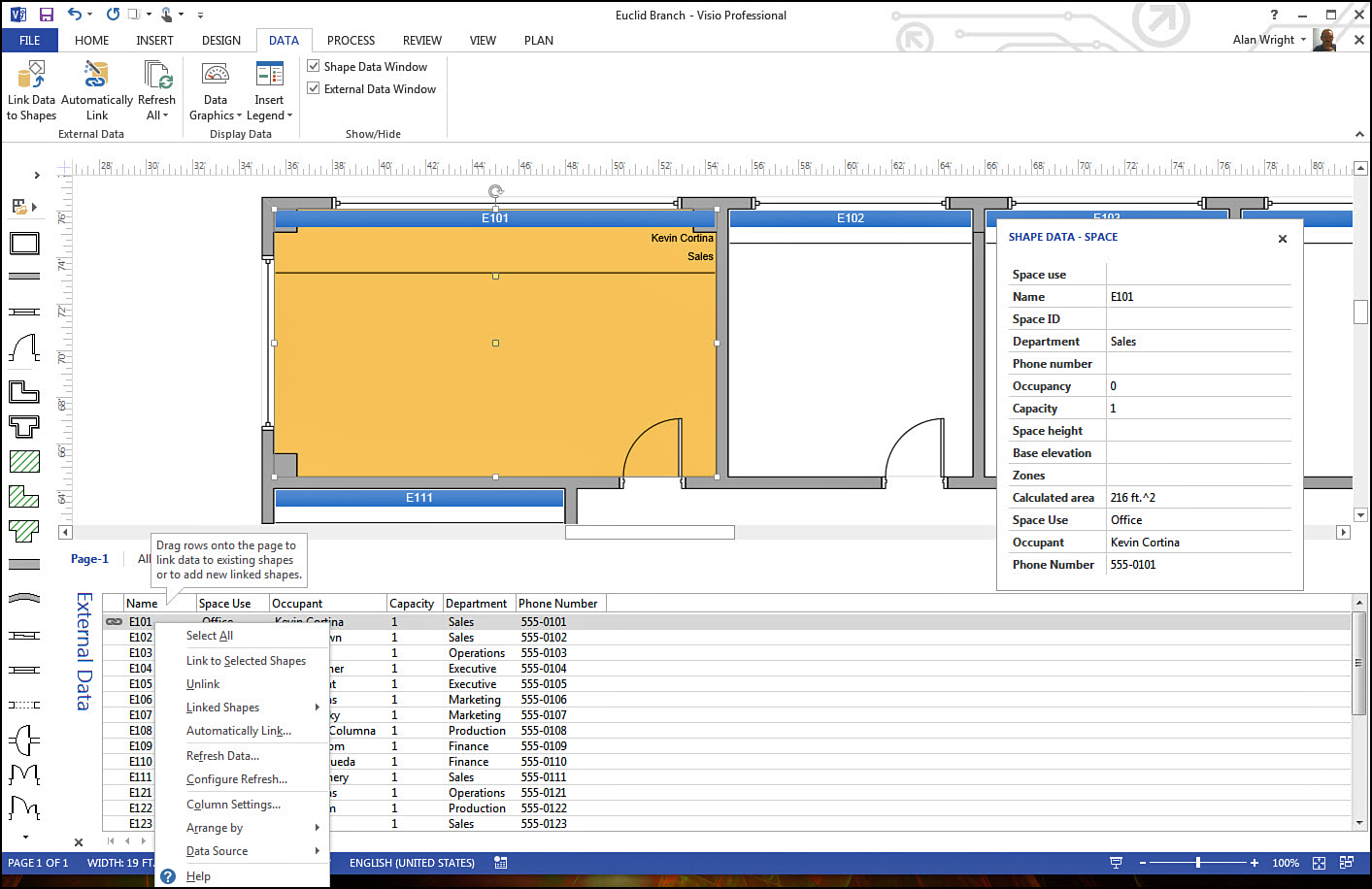1372x889 pixels.
Task: Click the 100% zoom level
Action: pyautogui.click(x=1285, y=863)
